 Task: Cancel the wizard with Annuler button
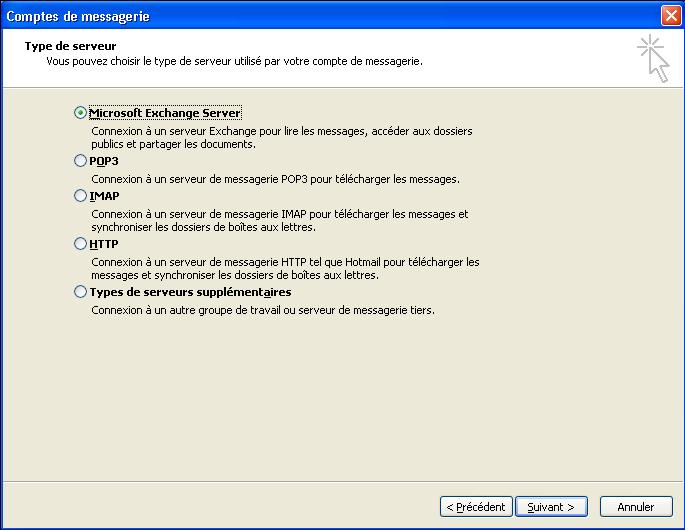click(636, 507)
